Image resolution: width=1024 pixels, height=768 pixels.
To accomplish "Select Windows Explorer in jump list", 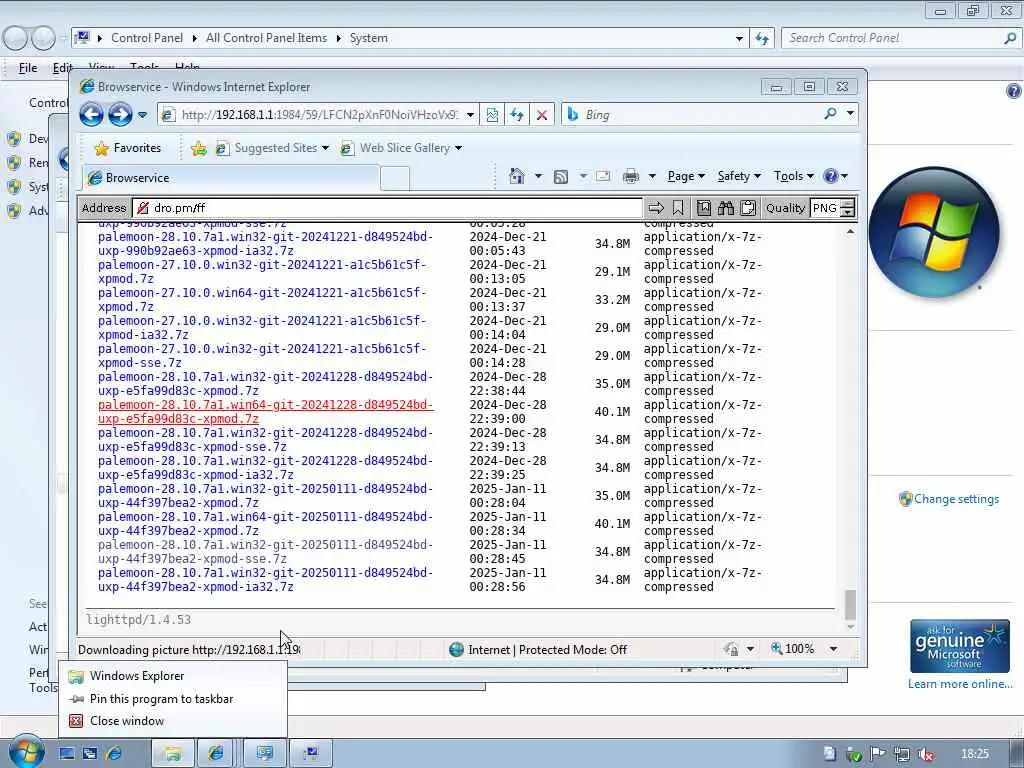I will (x=173, y=676).
